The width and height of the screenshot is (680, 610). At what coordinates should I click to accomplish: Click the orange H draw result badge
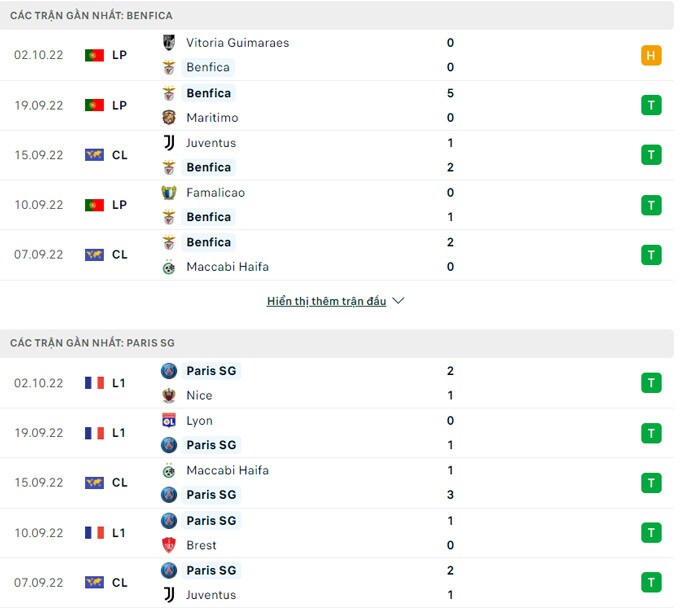click(651, 55)
